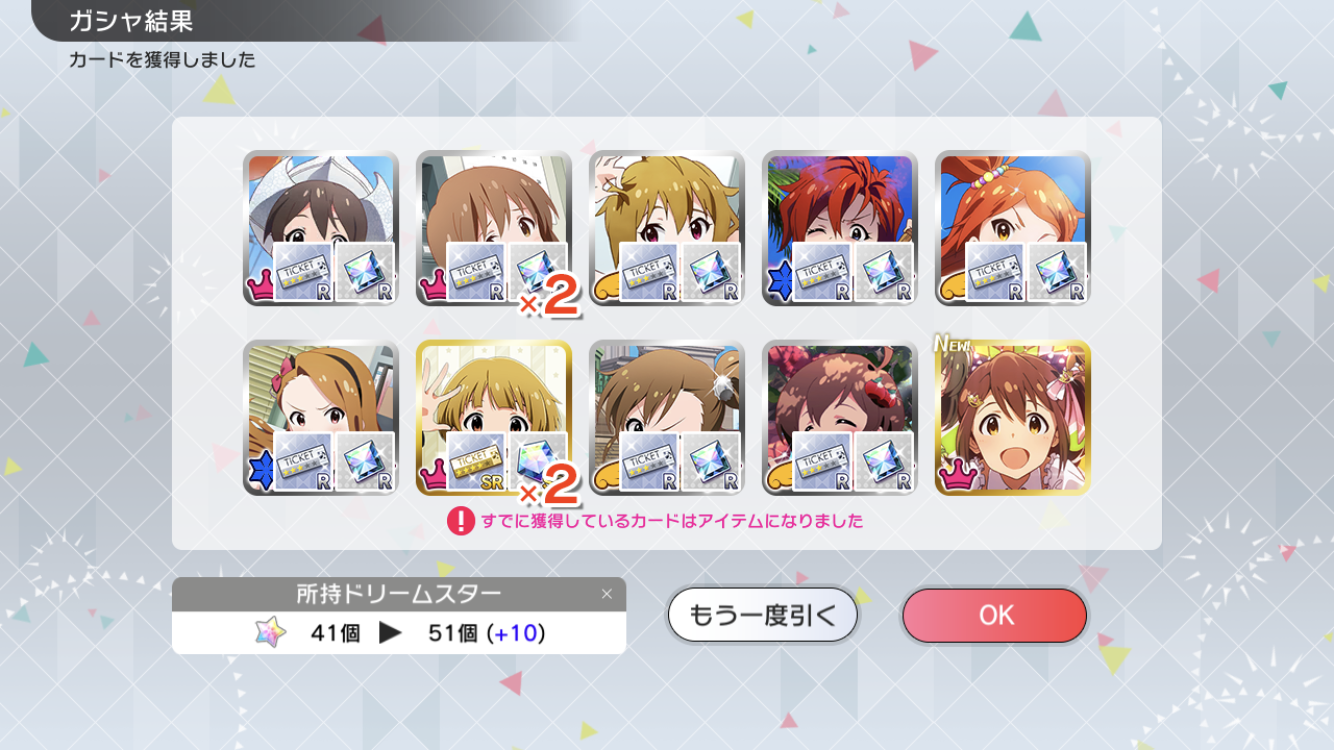This screenshot has width=1334, height=750.
Task: Tap the rainbow Dream Star icon
Action: [x=271, y=633]
